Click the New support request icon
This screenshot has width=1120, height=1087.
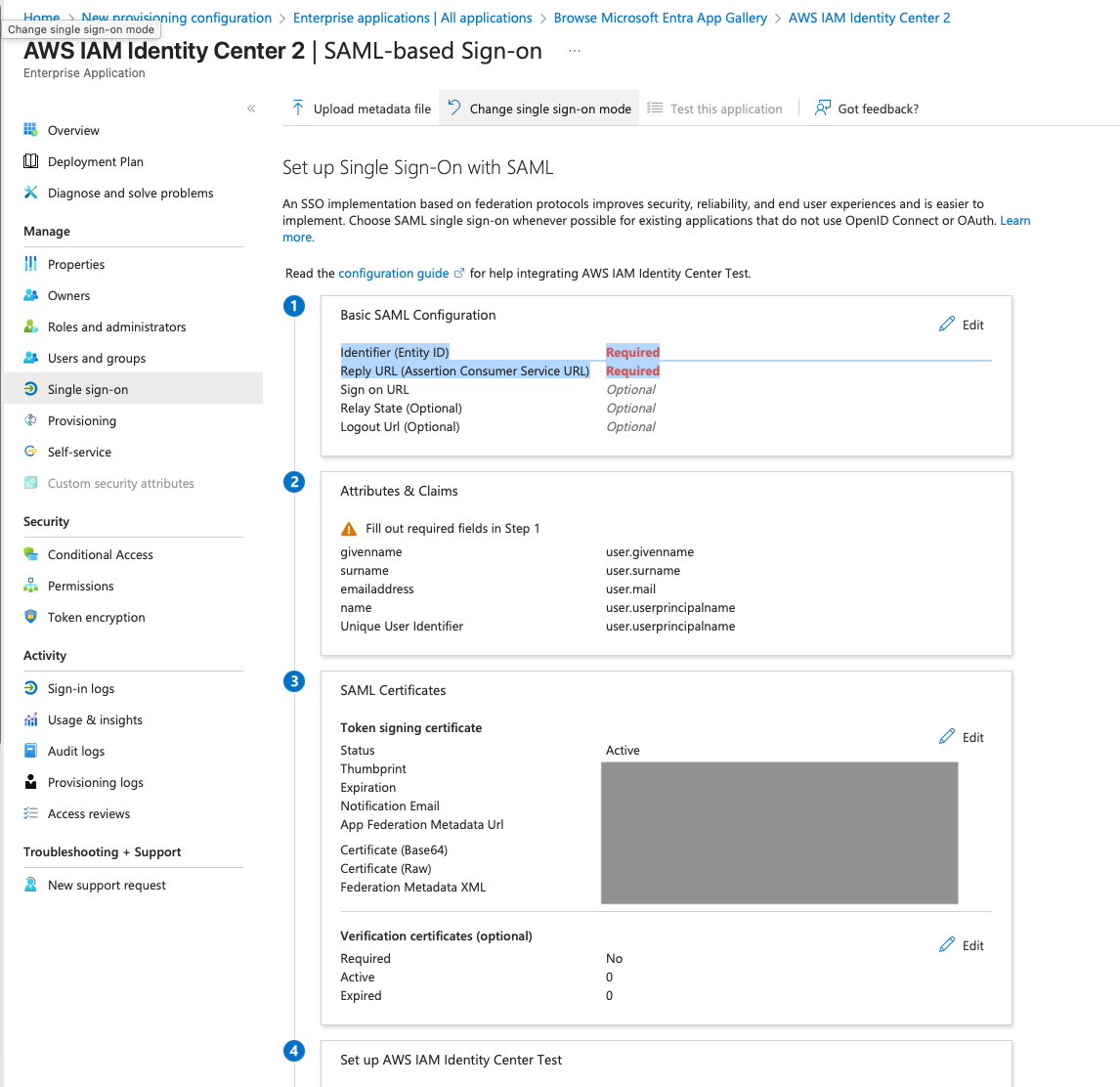[x=30, y=885]
